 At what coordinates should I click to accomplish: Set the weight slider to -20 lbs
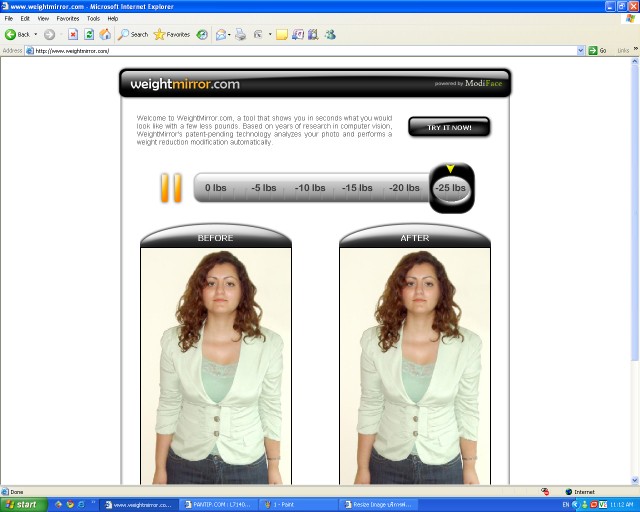click(404, 188)
